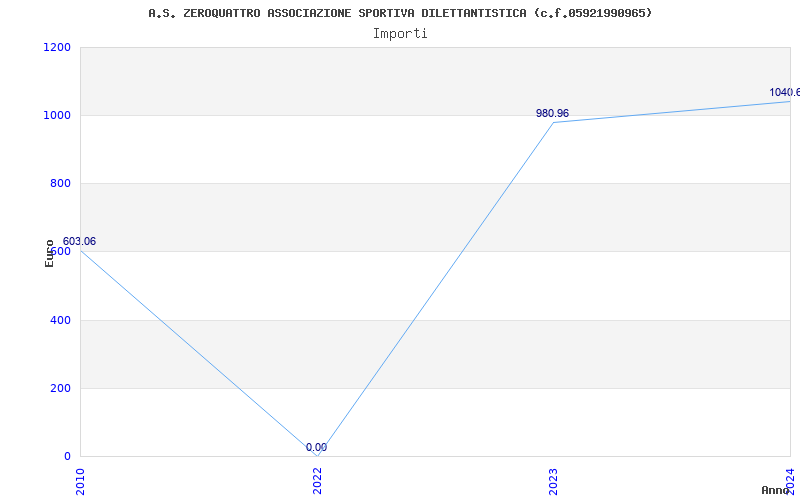The image size is (800, 500).
Task: Select the 980.96 data label
Action: point(552,113)
